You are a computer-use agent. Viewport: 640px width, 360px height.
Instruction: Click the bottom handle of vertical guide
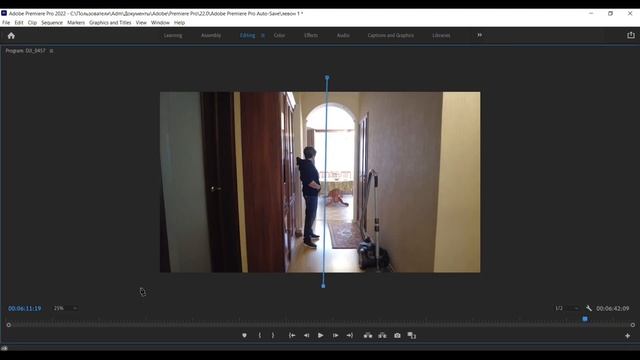pyautogui.click(x=323, y=286)
